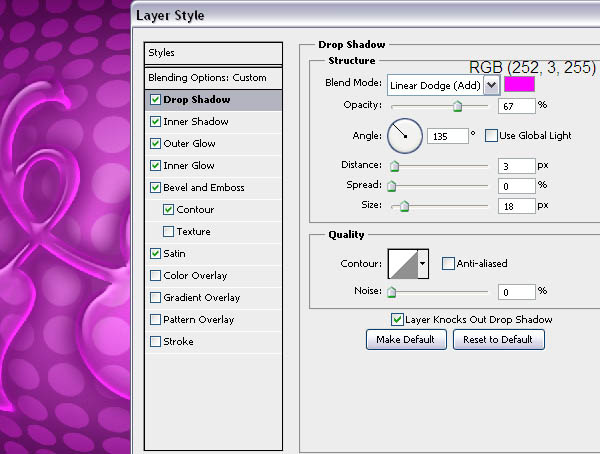
Task: Click the Distance value field
Action: tap(515, 165)
